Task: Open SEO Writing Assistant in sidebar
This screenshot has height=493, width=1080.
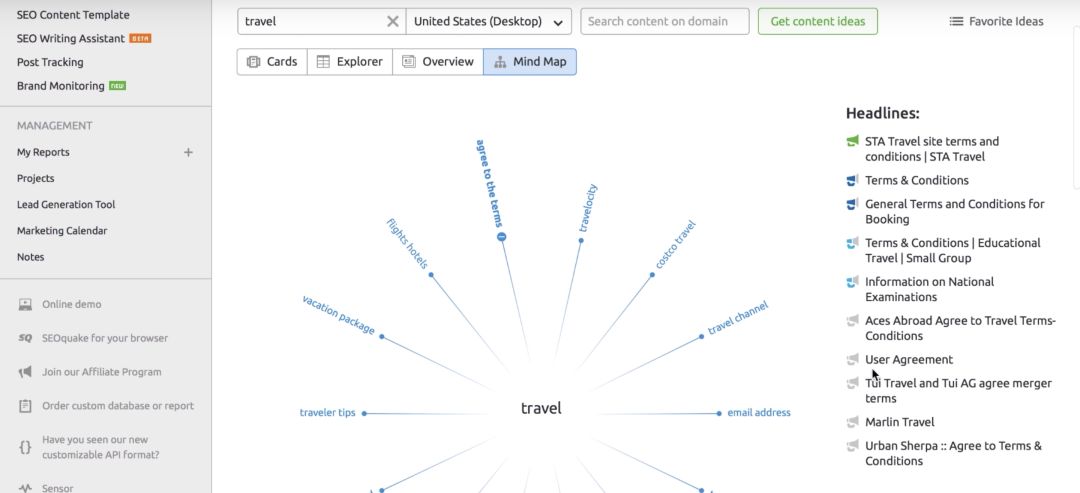Action: click(x=71, y=39)
